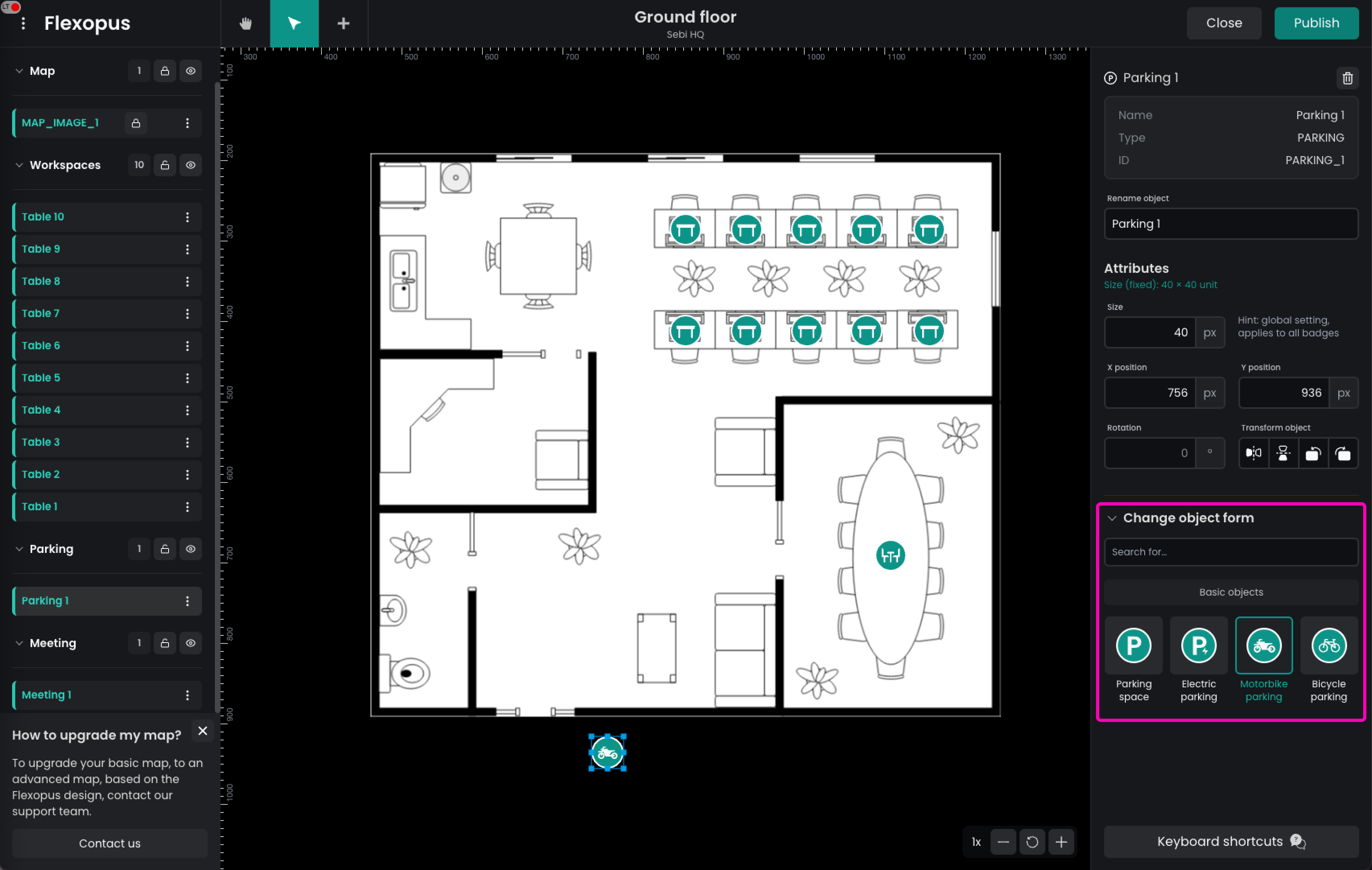Click the rotate right transform icon

click(1343, 453)
